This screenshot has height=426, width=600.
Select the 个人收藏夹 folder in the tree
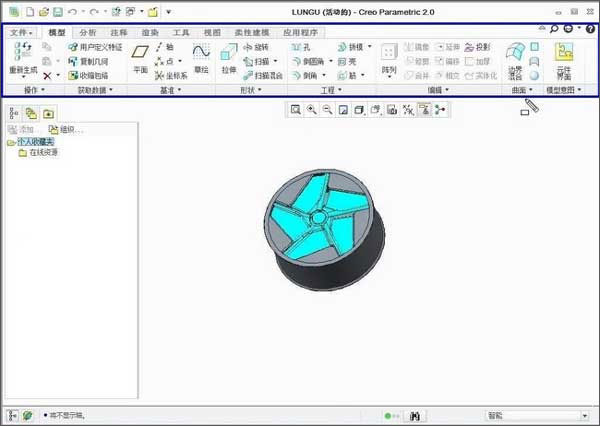tap(36, 142)
